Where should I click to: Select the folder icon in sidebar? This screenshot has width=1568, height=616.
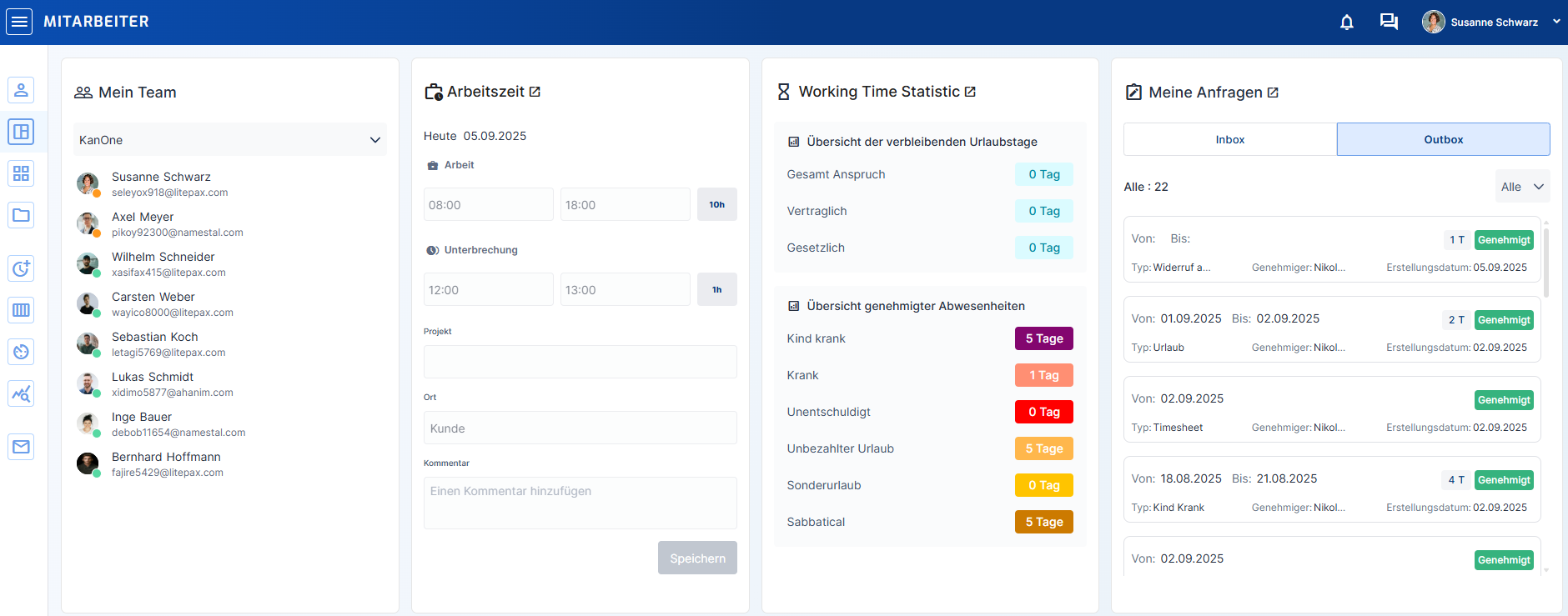pyautogui.click(x=21, y=215)
